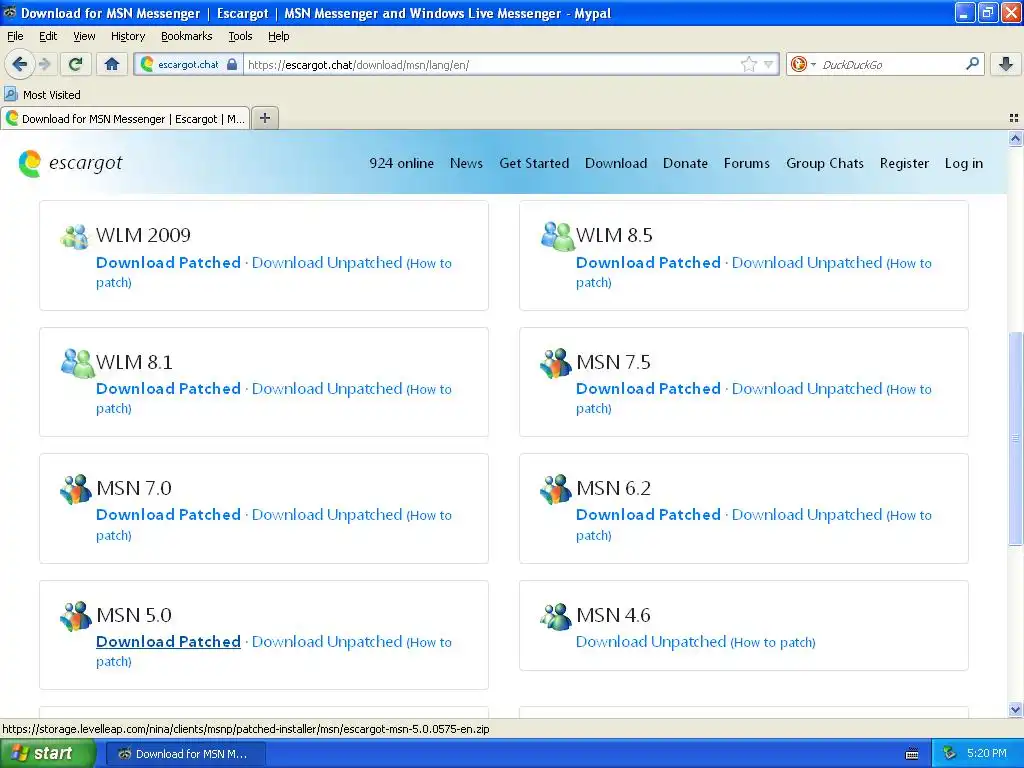Open the Forums link

tap(746, 163)
